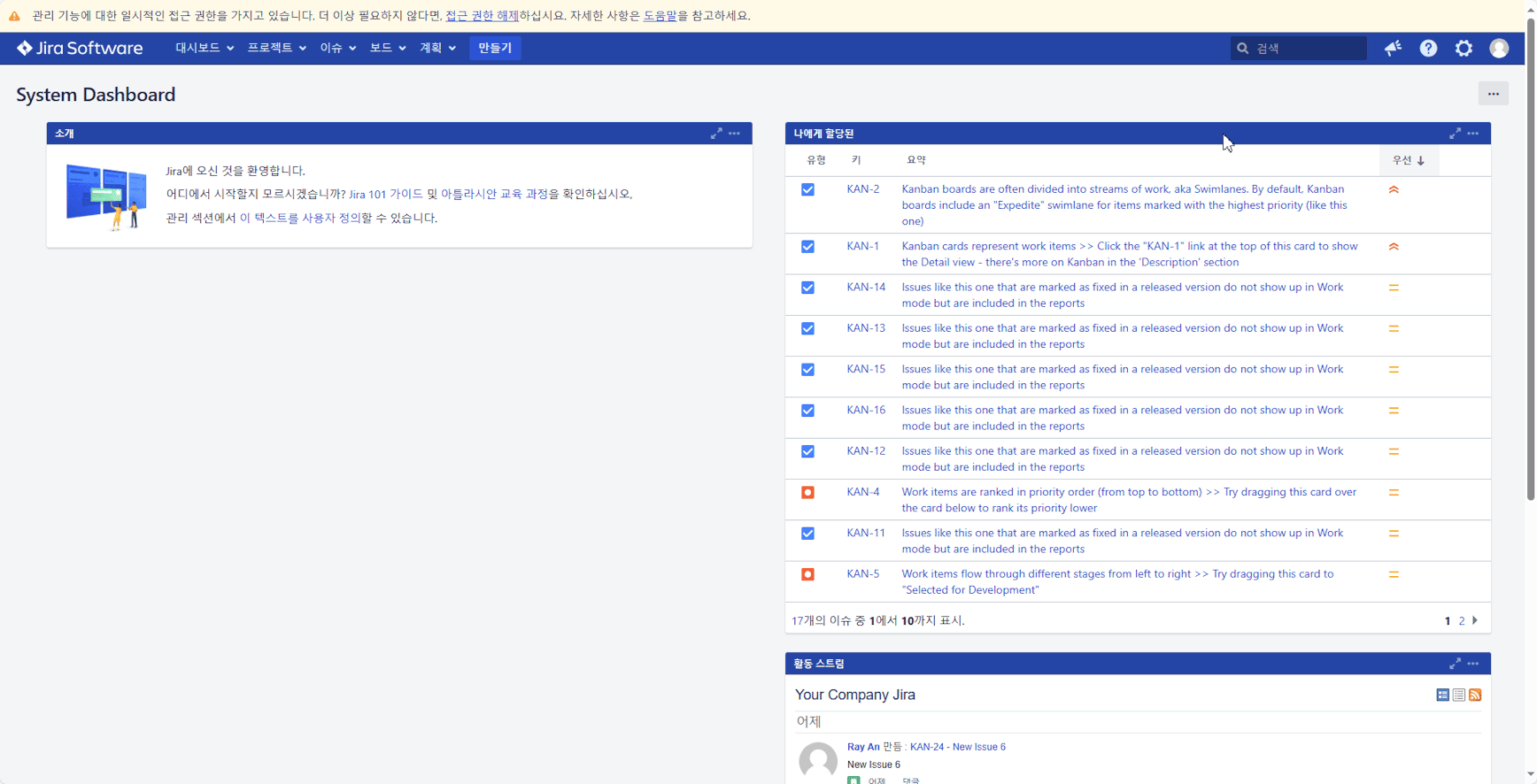Open issue key KAN-2
1537x784 pixels.
point(862,189)
